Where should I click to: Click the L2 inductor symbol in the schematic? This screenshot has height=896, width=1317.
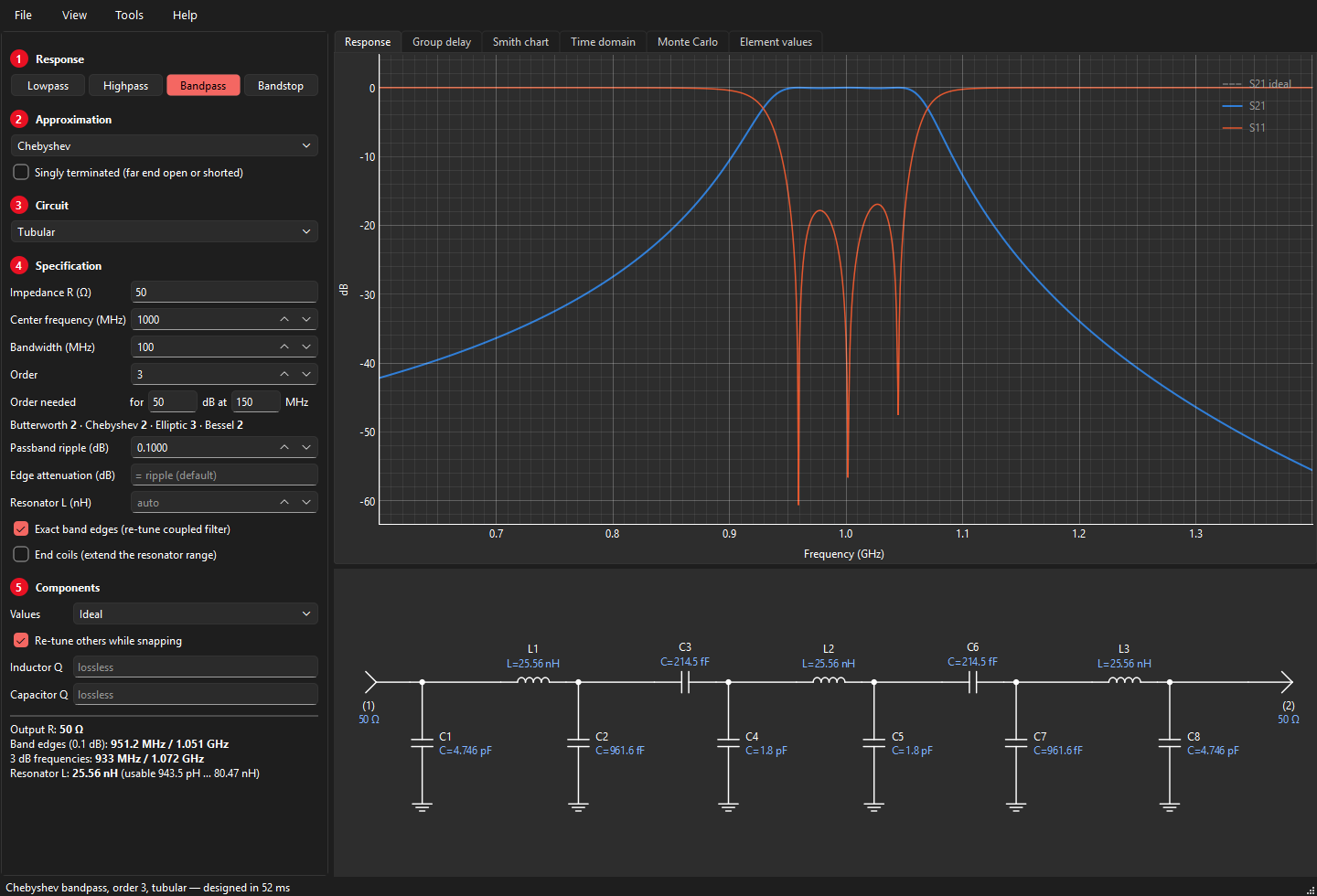[829, 680]
